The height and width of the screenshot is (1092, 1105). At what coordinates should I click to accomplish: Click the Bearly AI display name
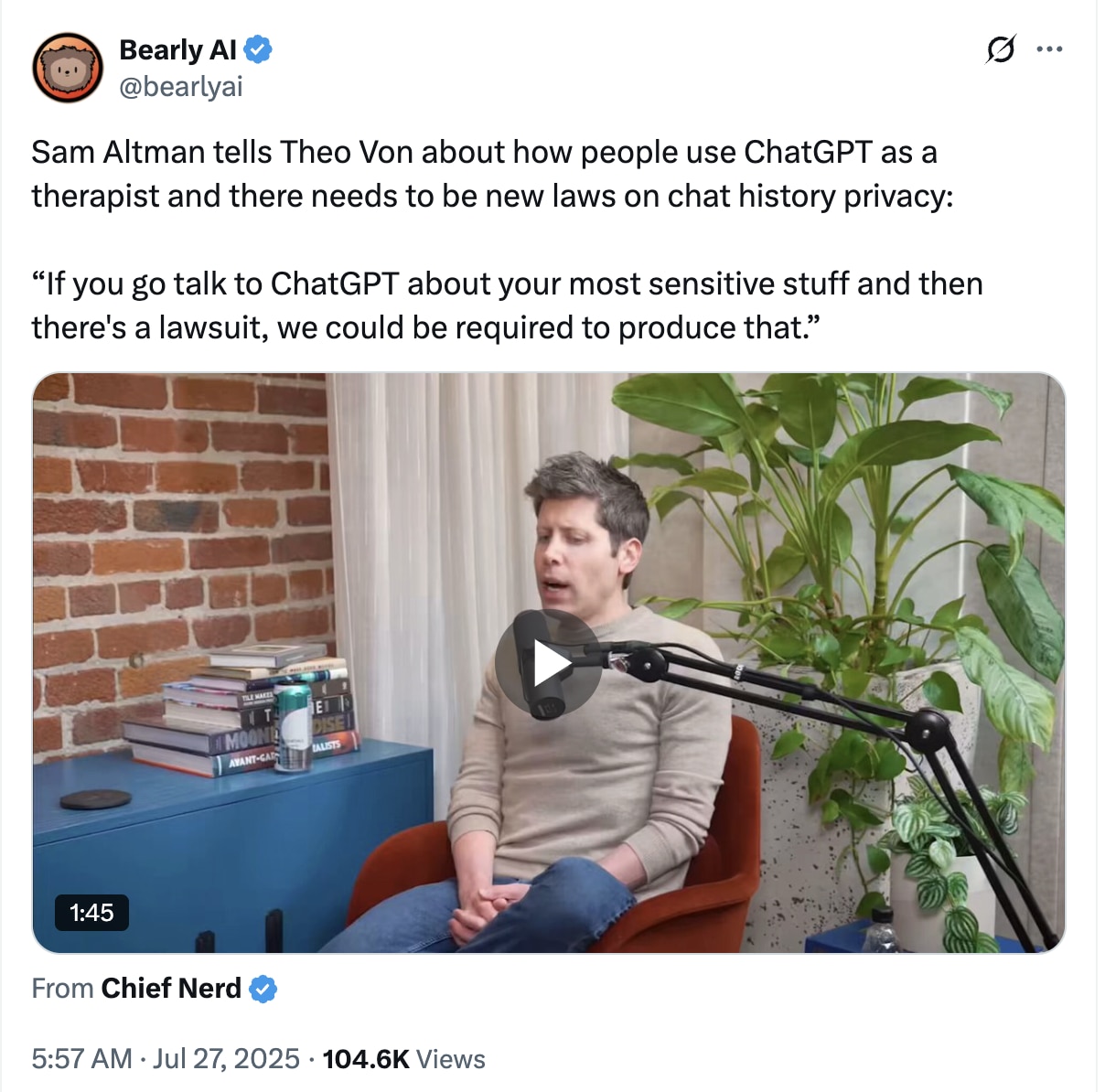click(x=177, y=49)
